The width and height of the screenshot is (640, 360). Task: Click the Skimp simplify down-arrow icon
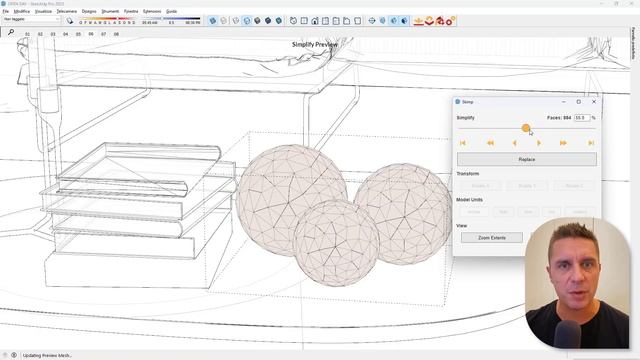[x=429, y=21]
